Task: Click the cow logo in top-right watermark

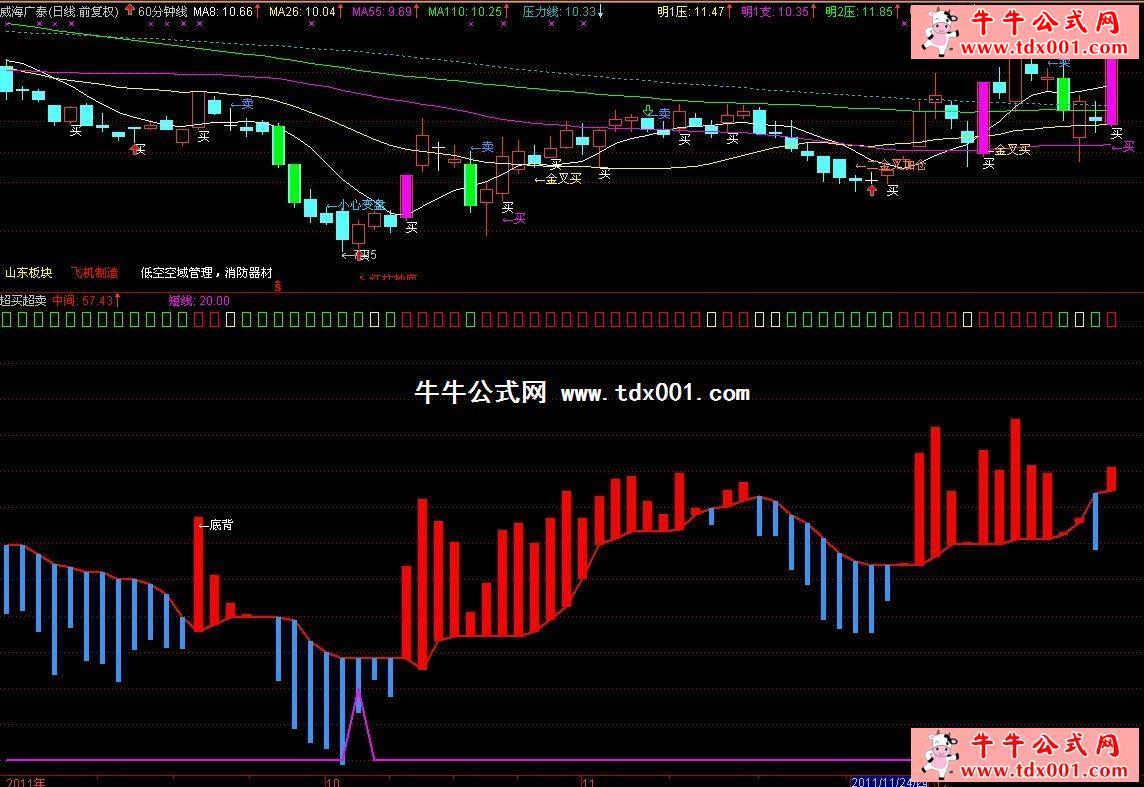Action: coord(937,32)
